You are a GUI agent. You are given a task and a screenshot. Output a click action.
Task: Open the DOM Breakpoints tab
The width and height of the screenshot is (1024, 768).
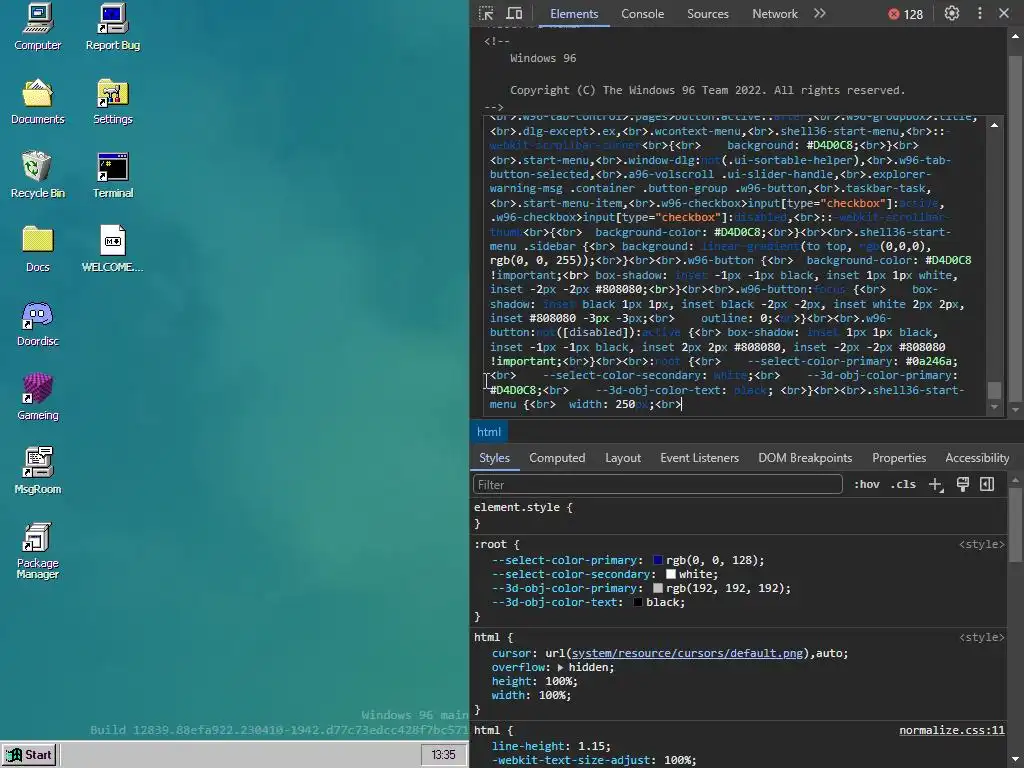[805, 458]
